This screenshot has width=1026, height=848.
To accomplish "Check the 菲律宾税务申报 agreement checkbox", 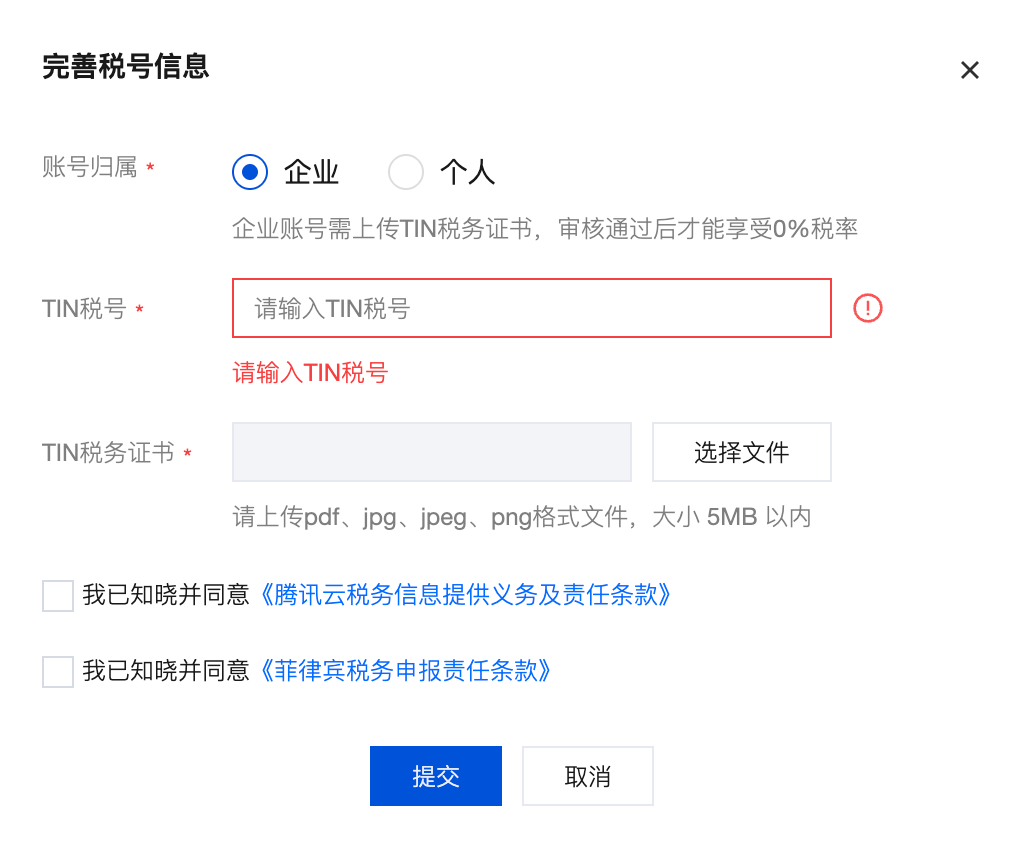I will pyautogui.click(x=58, y=671).
